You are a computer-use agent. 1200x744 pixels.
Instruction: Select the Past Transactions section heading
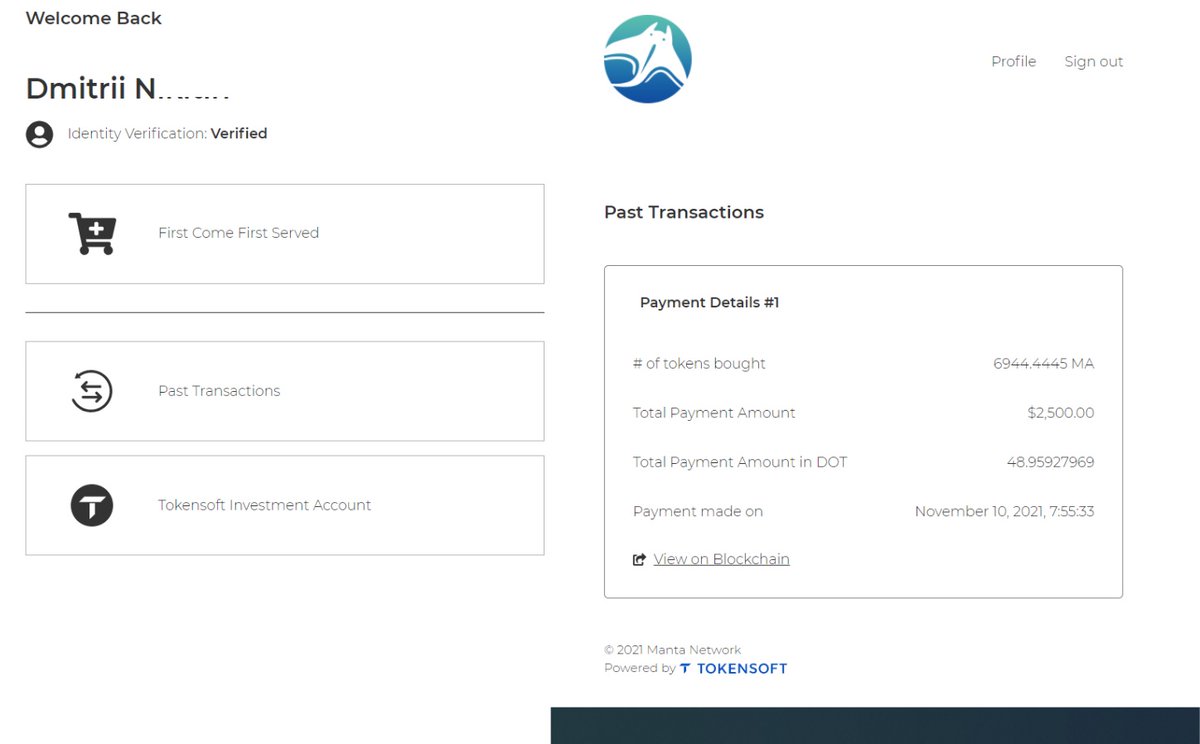(684, 212)
